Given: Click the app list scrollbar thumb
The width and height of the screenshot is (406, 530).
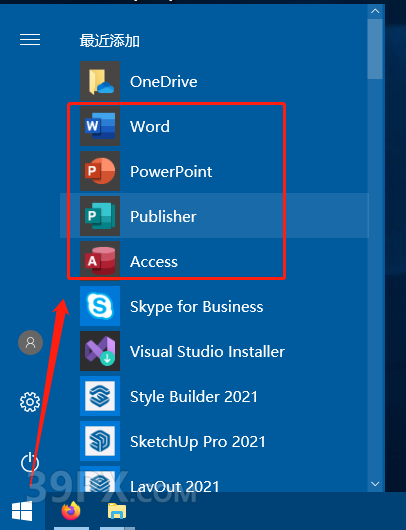Looking at the screenshot, I should pos(375,49).
